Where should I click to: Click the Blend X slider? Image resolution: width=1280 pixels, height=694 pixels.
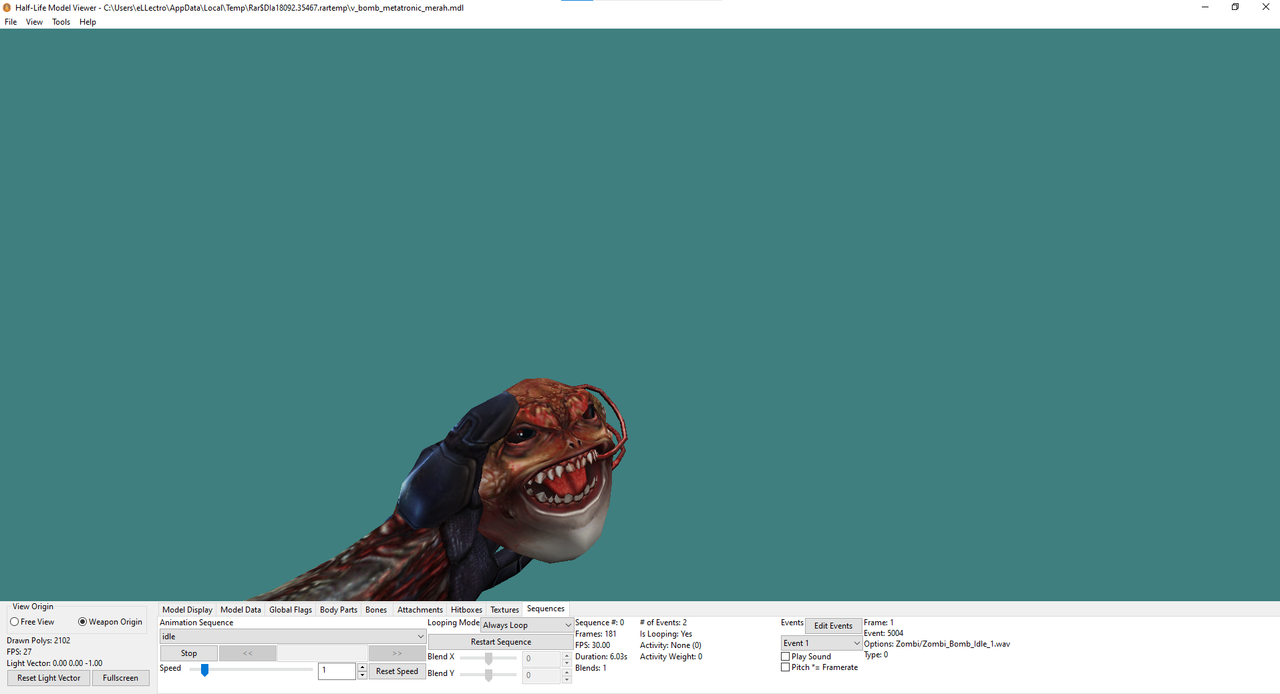tap(488, 658)
